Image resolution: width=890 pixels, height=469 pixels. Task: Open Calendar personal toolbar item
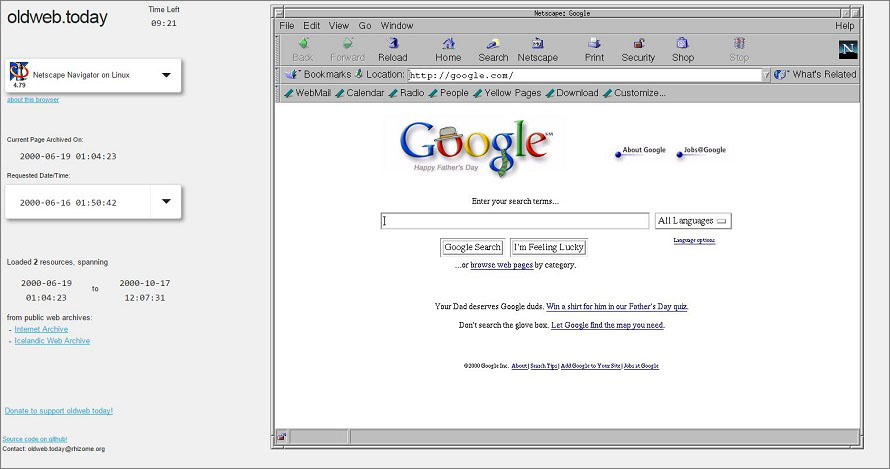point(359,93)
